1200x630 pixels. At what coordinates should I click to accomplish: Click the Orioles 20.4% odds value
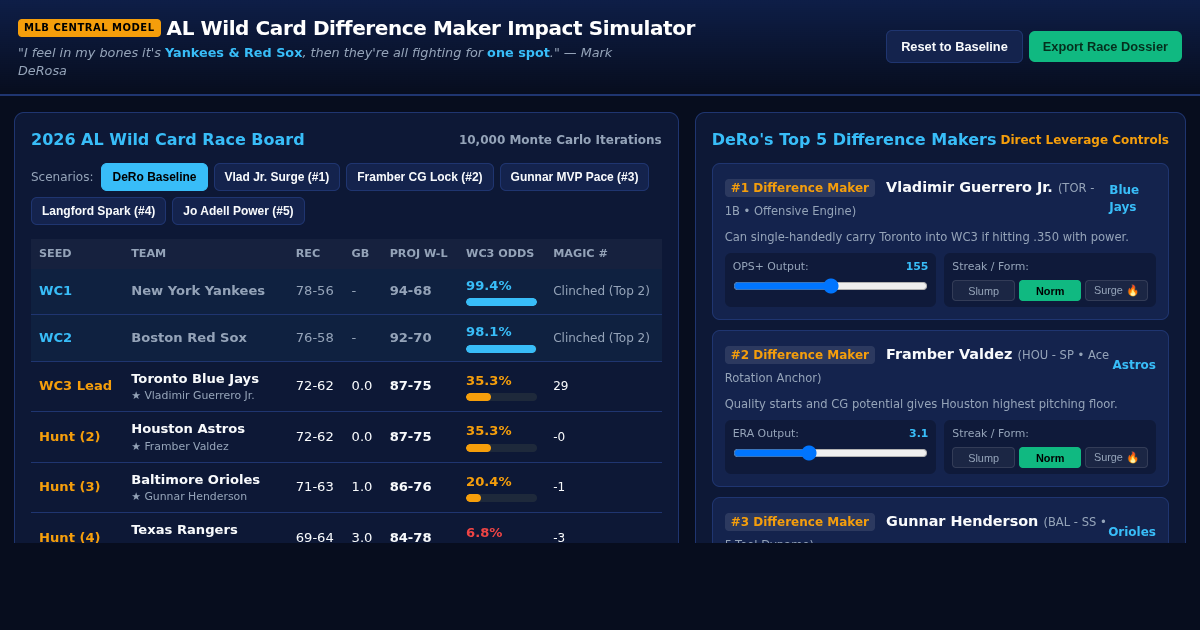click(x=489, y=481)
